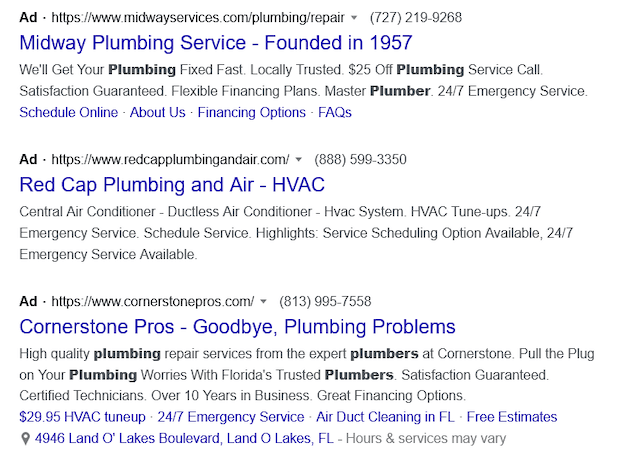Click Air Duct Cleaning in FL link
Image resolution: width=640 pixels, height=467 pixels.
[384, 416]
